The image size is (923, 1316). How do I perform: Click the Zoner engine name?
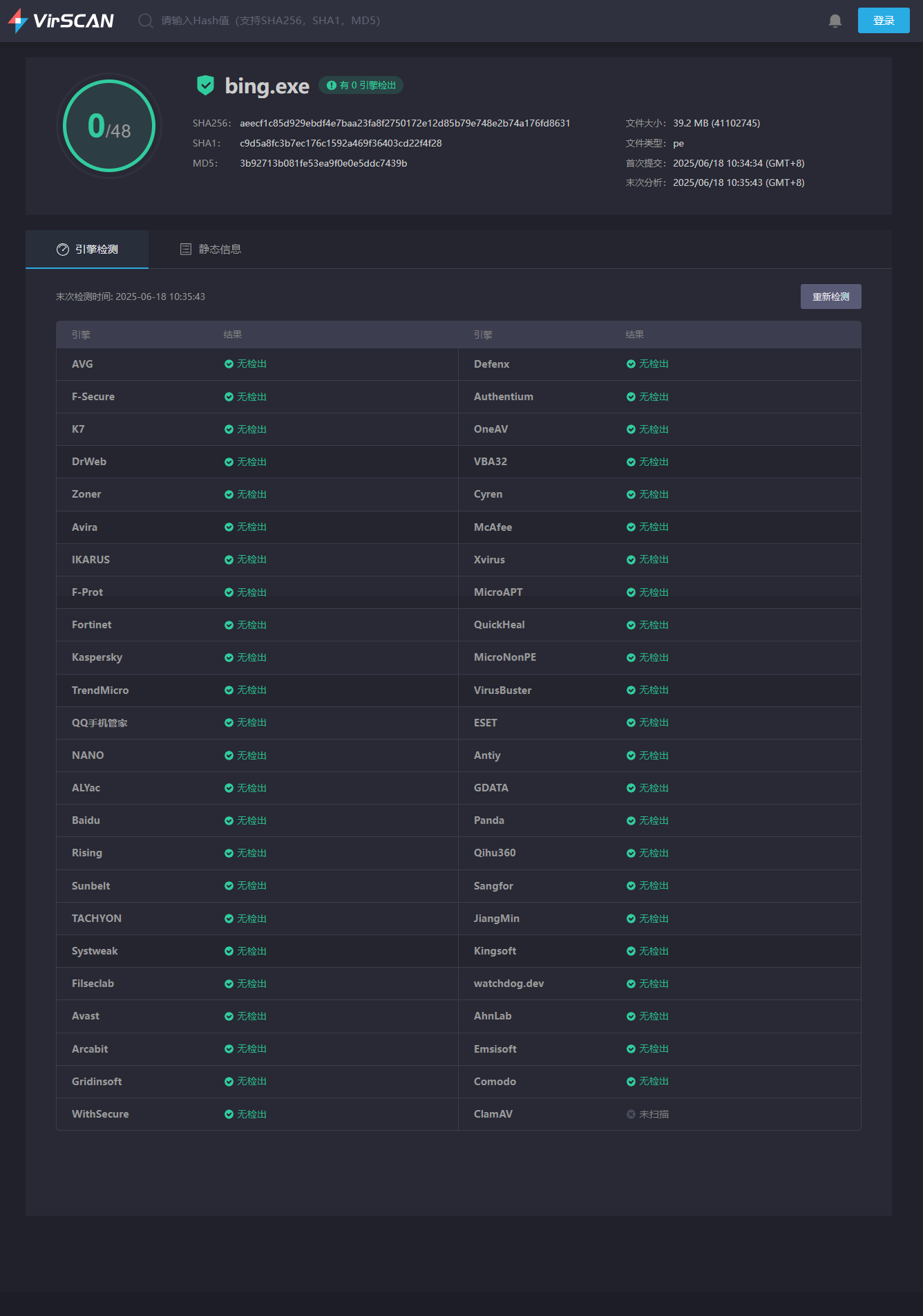pos(86,494)
